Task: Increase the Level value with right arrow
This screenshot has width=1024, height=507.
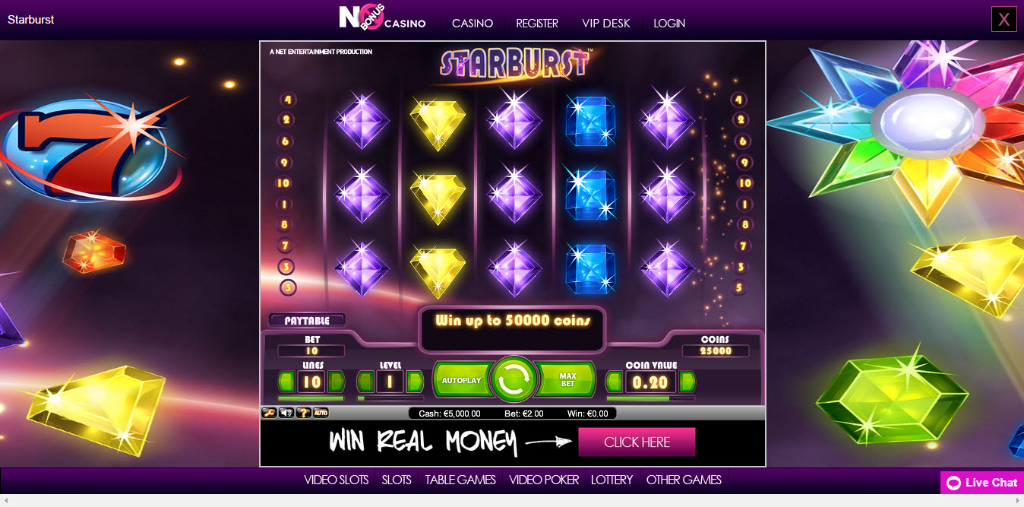Action: coord(414,382)
